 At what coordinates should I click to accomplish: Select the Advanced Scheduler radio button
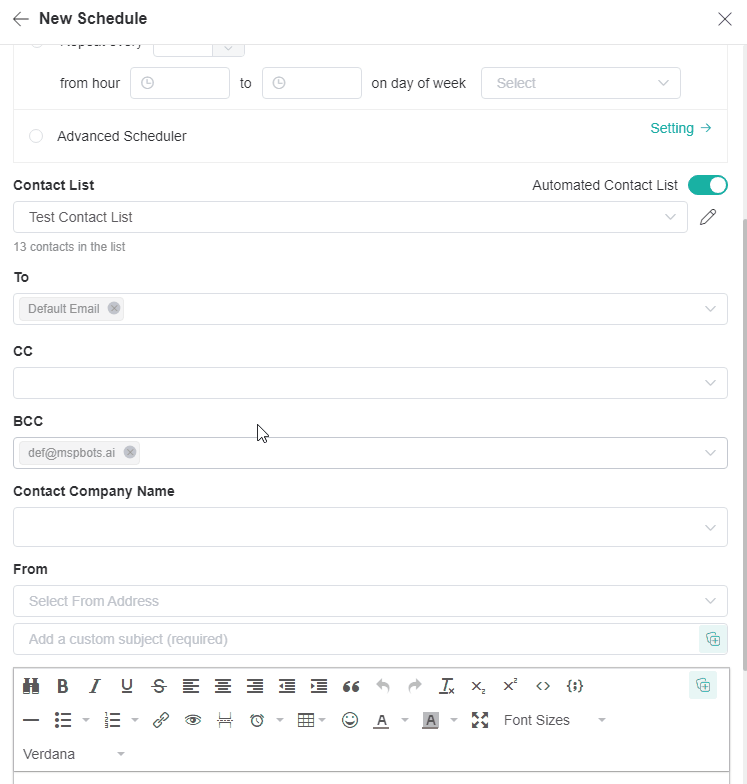[36, 136]
